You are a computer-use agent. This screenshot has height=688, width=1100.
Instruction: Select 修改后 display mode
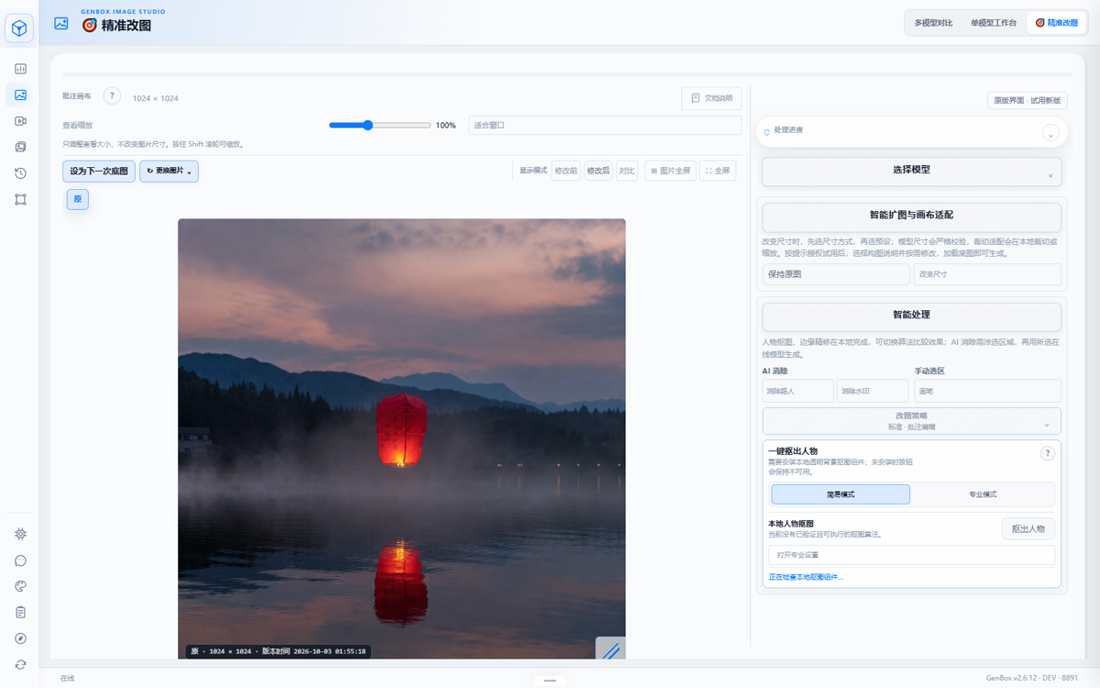click(598, 170)
